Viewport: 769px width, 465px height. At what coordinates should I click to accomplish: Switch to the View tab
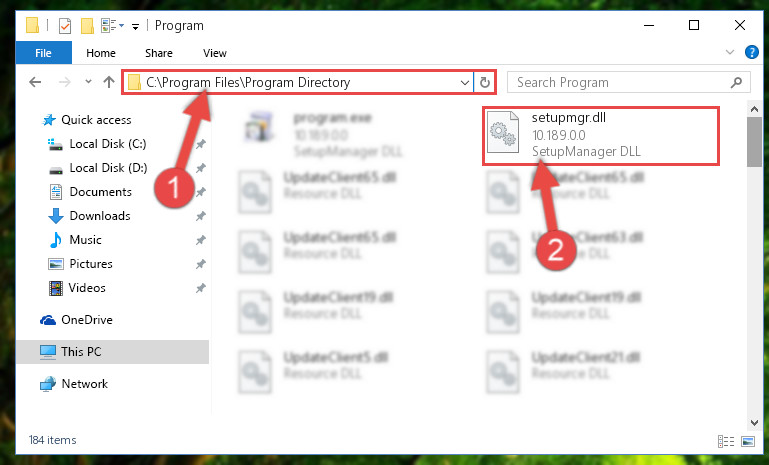[x=215, y=53]
